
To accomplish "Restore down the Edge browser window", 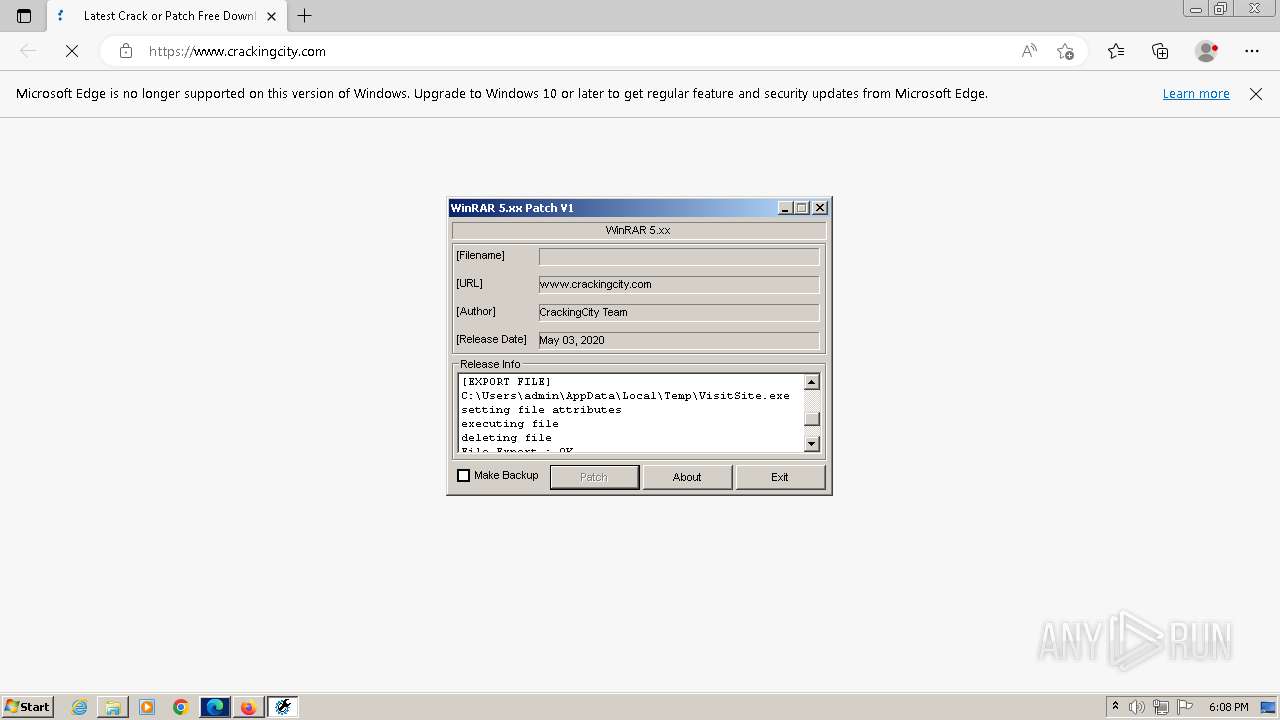I will click(1221, 8).
